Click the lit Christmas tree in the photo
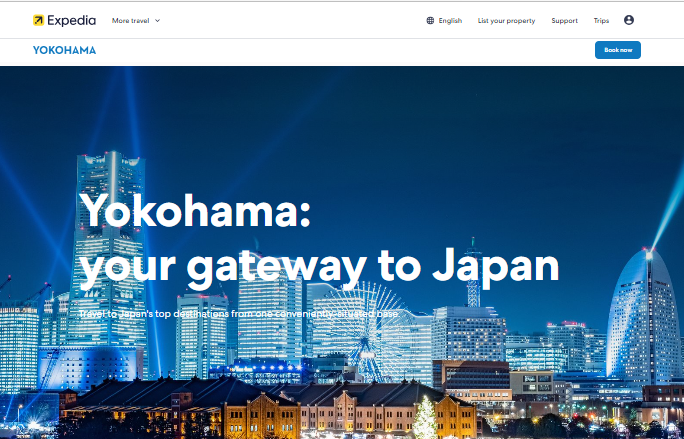 424,418
